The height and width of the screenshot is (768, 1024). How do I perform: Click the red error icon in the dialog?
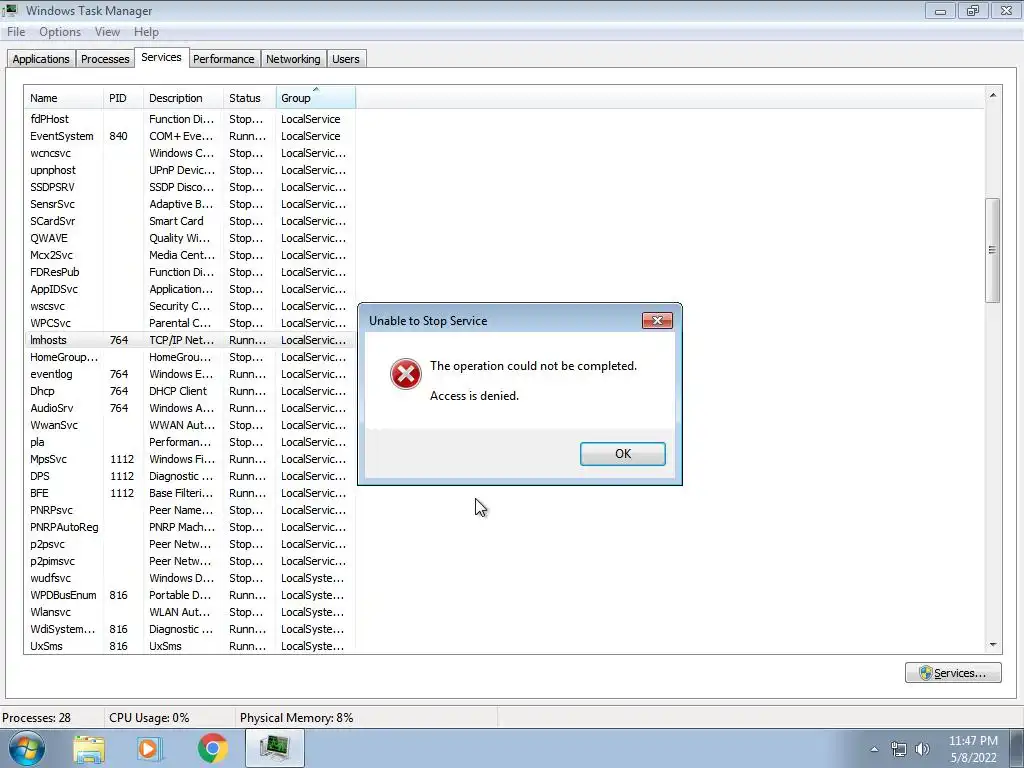(x=406, y=374)
